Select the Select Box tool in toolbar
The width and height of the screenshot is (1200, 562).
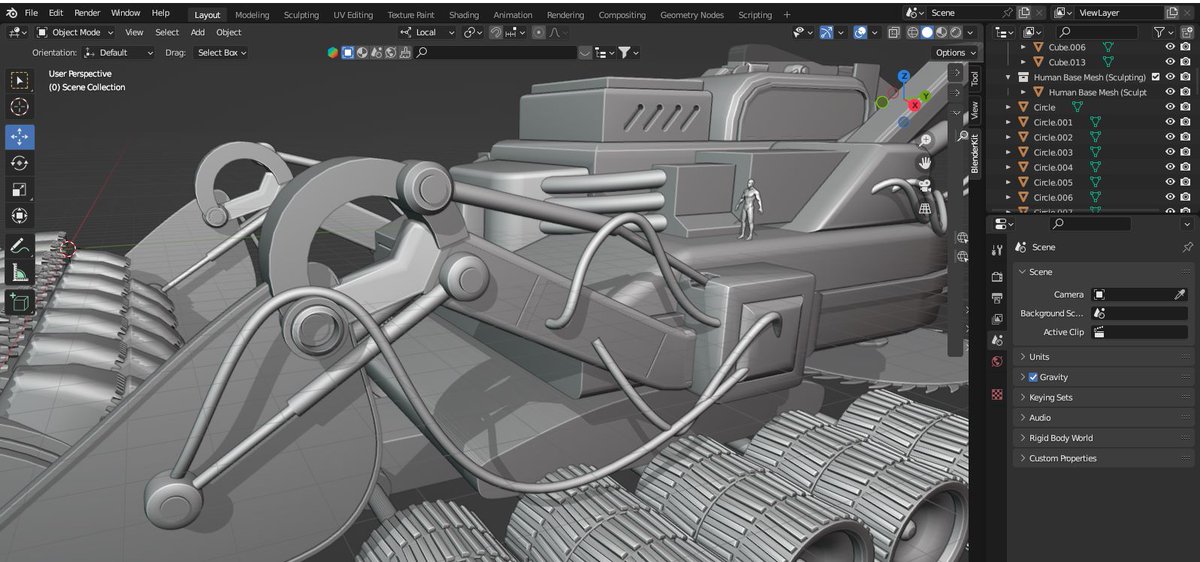[20, 80]
